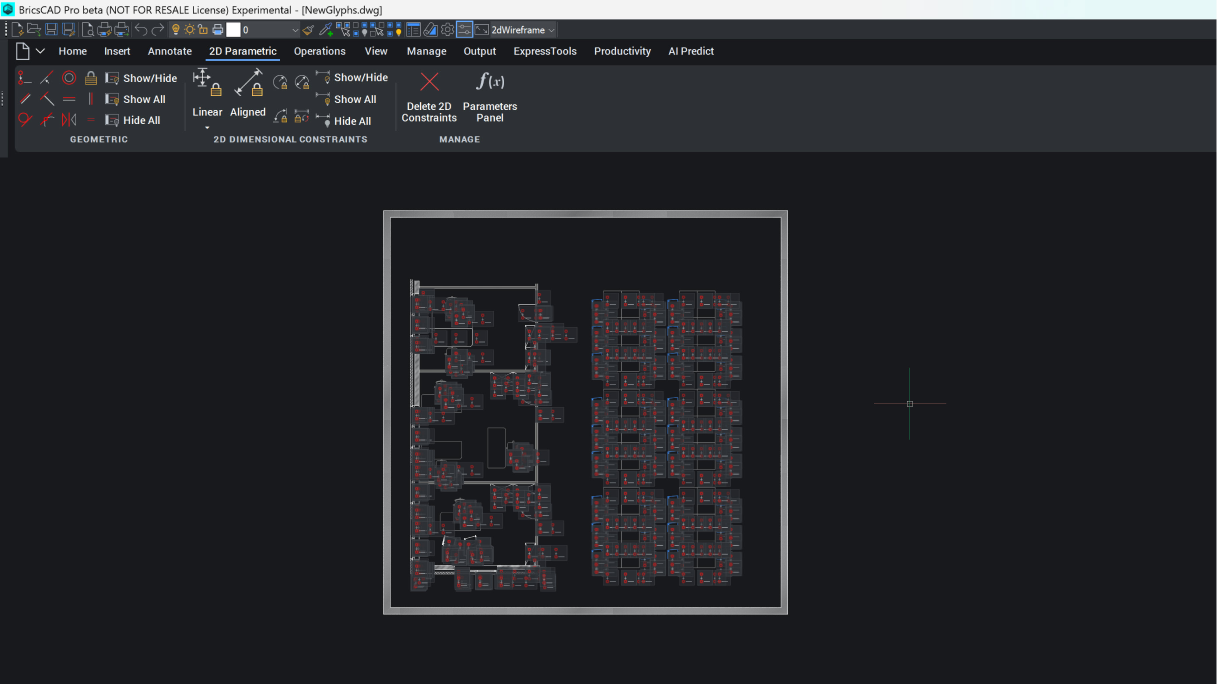Click the Save As icon
The image size is (1217, 684).
point(67,30)
